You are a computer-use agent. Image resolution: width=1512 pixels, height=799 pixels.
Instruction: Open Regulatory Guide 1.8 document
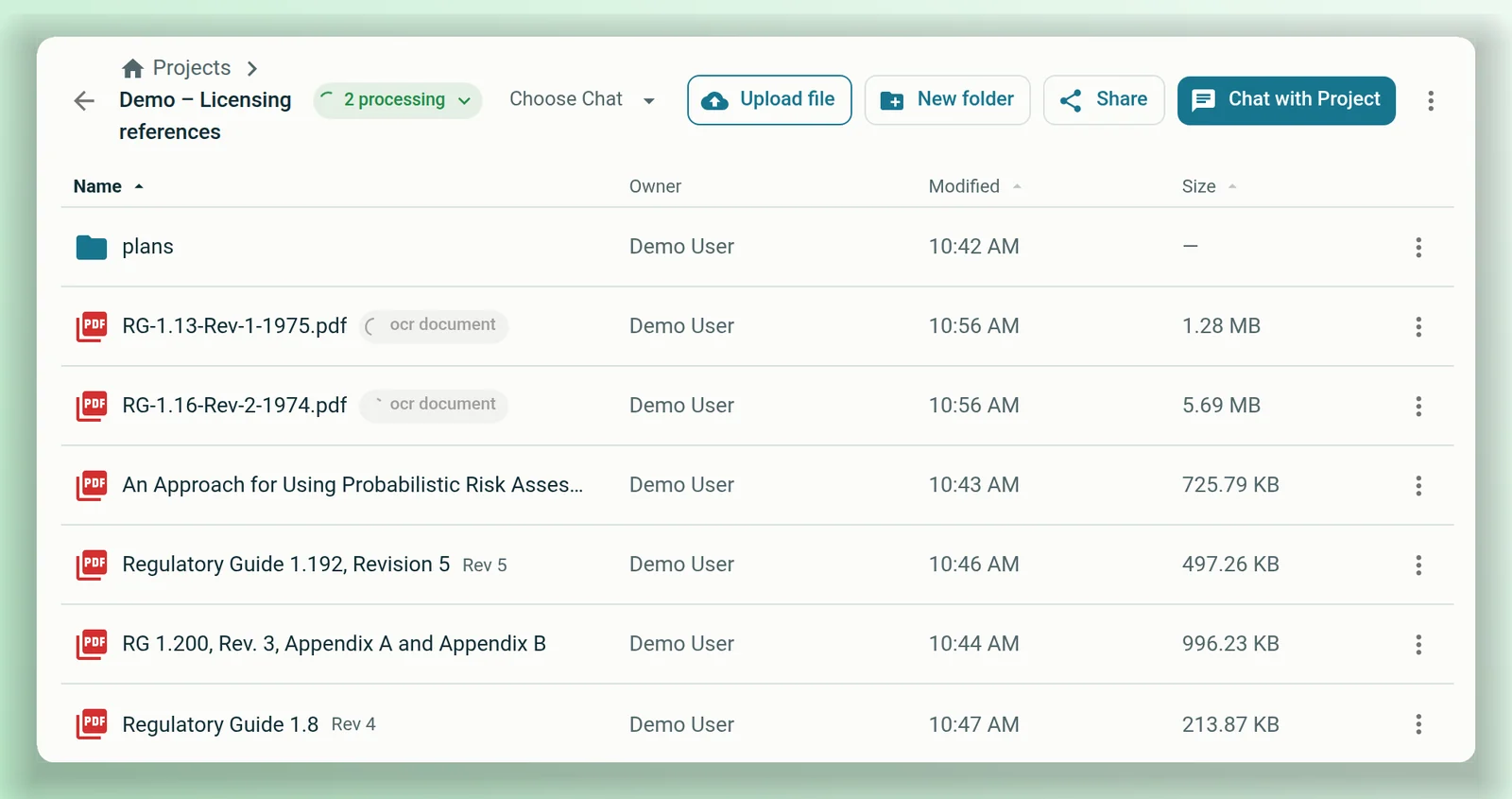pos(220,724)
